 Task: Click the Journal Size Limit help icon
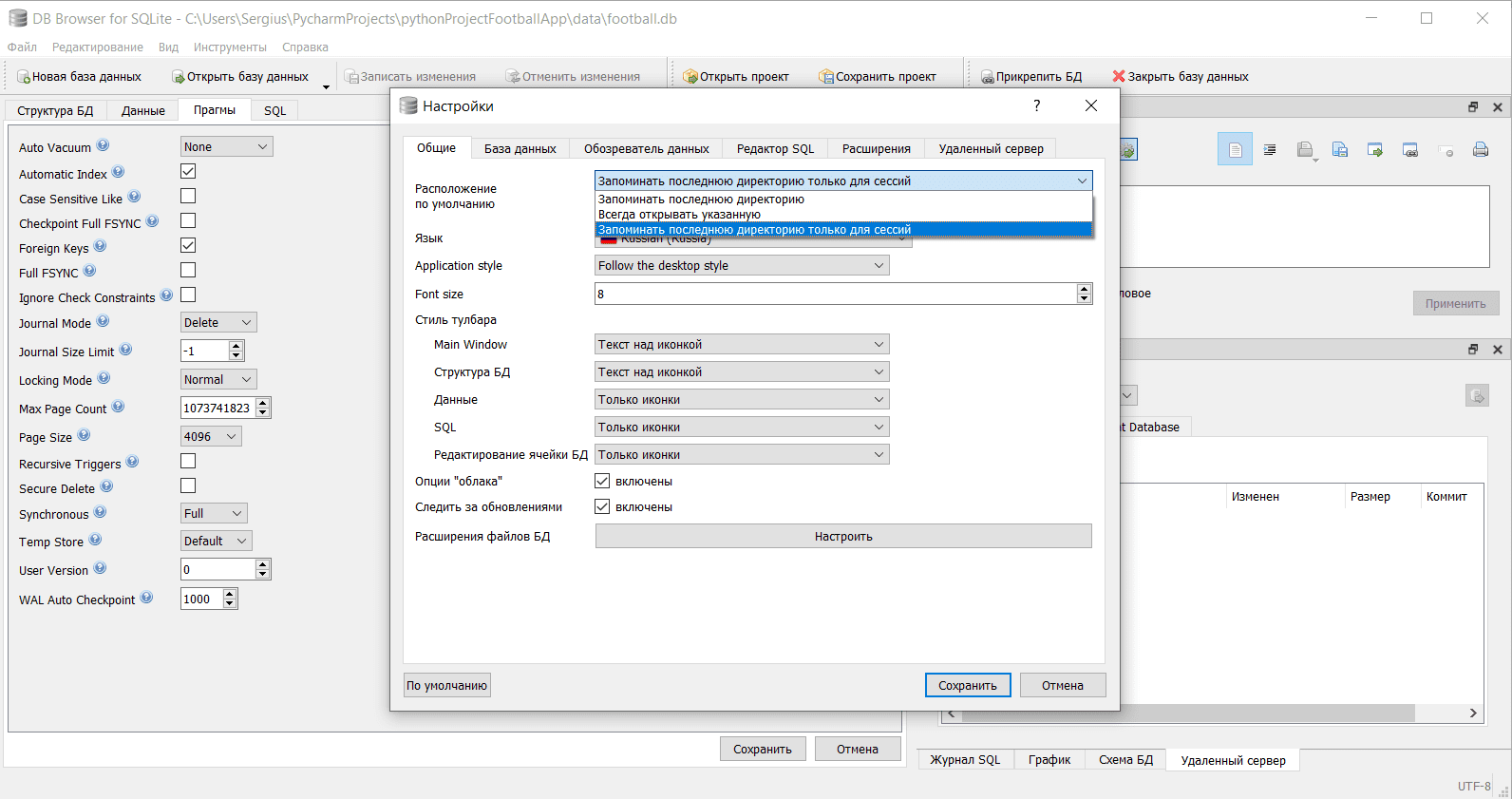pyautogui.click(x=125, y=350)
